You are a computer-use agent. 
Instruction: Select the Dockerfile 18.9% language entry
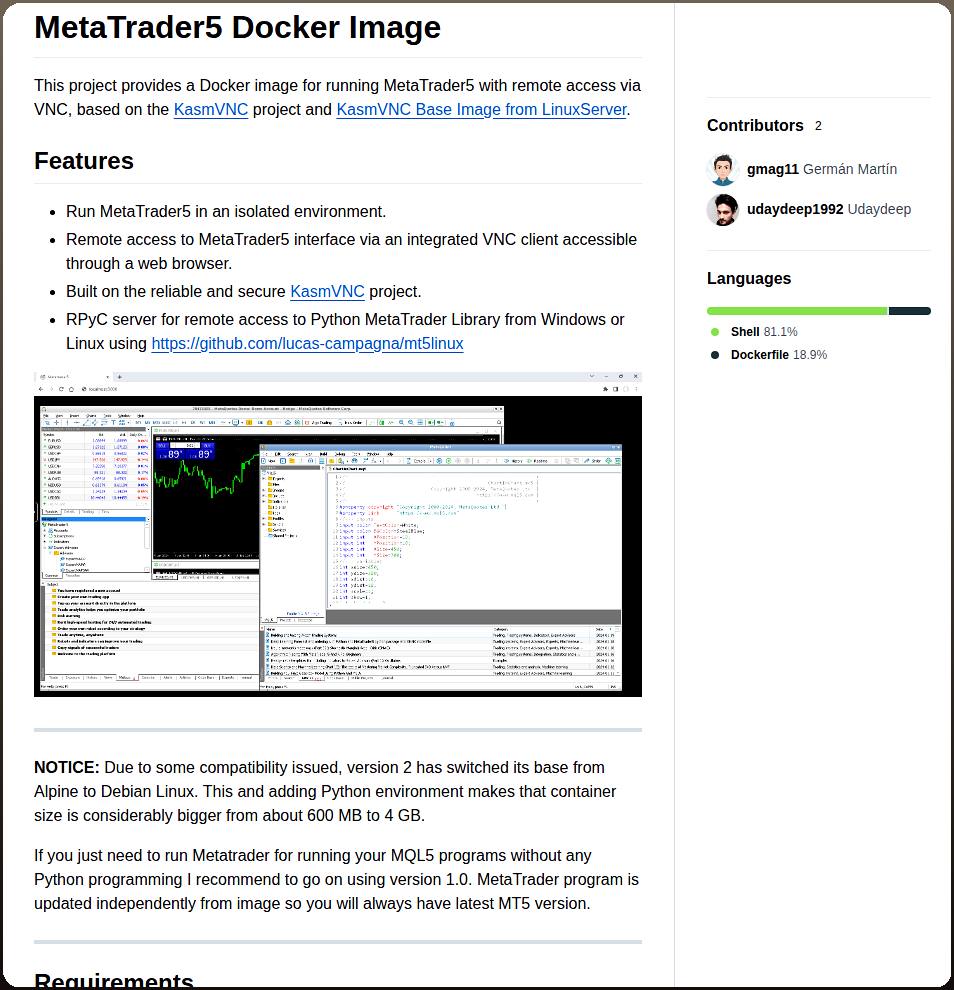[778, 355]
